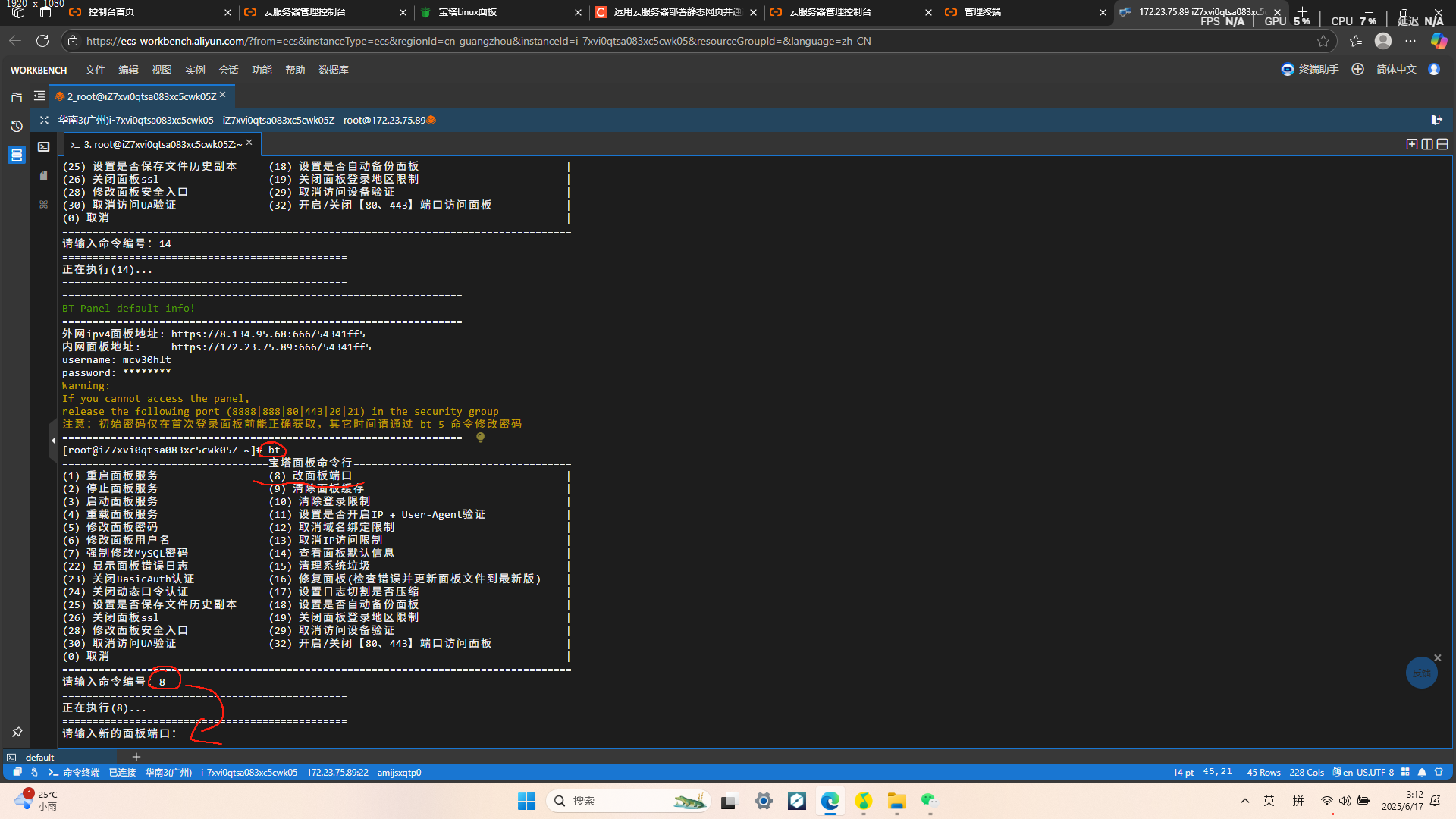Toggle the pin icon in left sidebar
Image resolution: width=1456 pixels, height=819 pixels.
tap(17, 732)
